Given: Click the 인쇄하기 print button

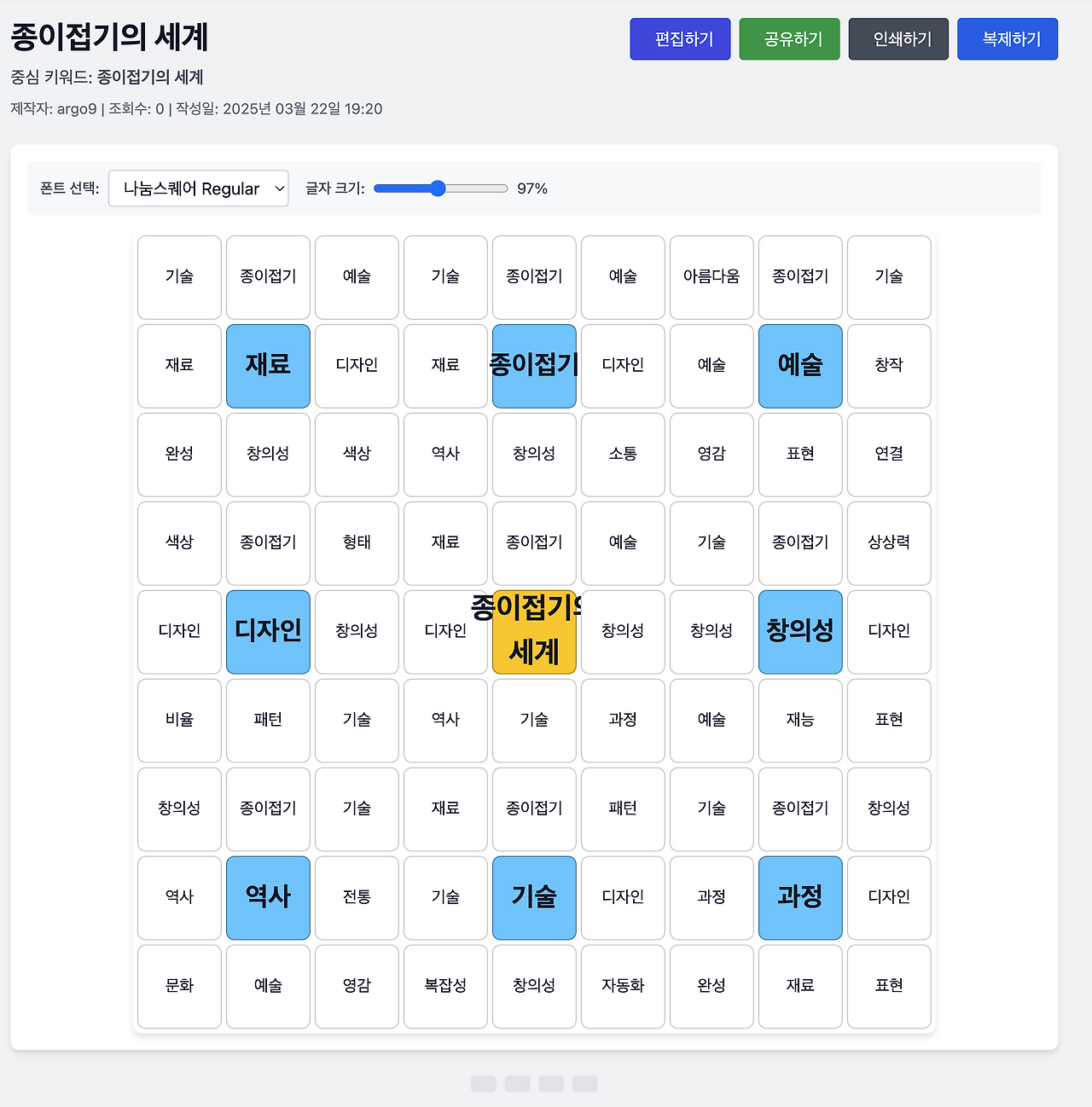Looking at the screenshot, I should point(898,38).
